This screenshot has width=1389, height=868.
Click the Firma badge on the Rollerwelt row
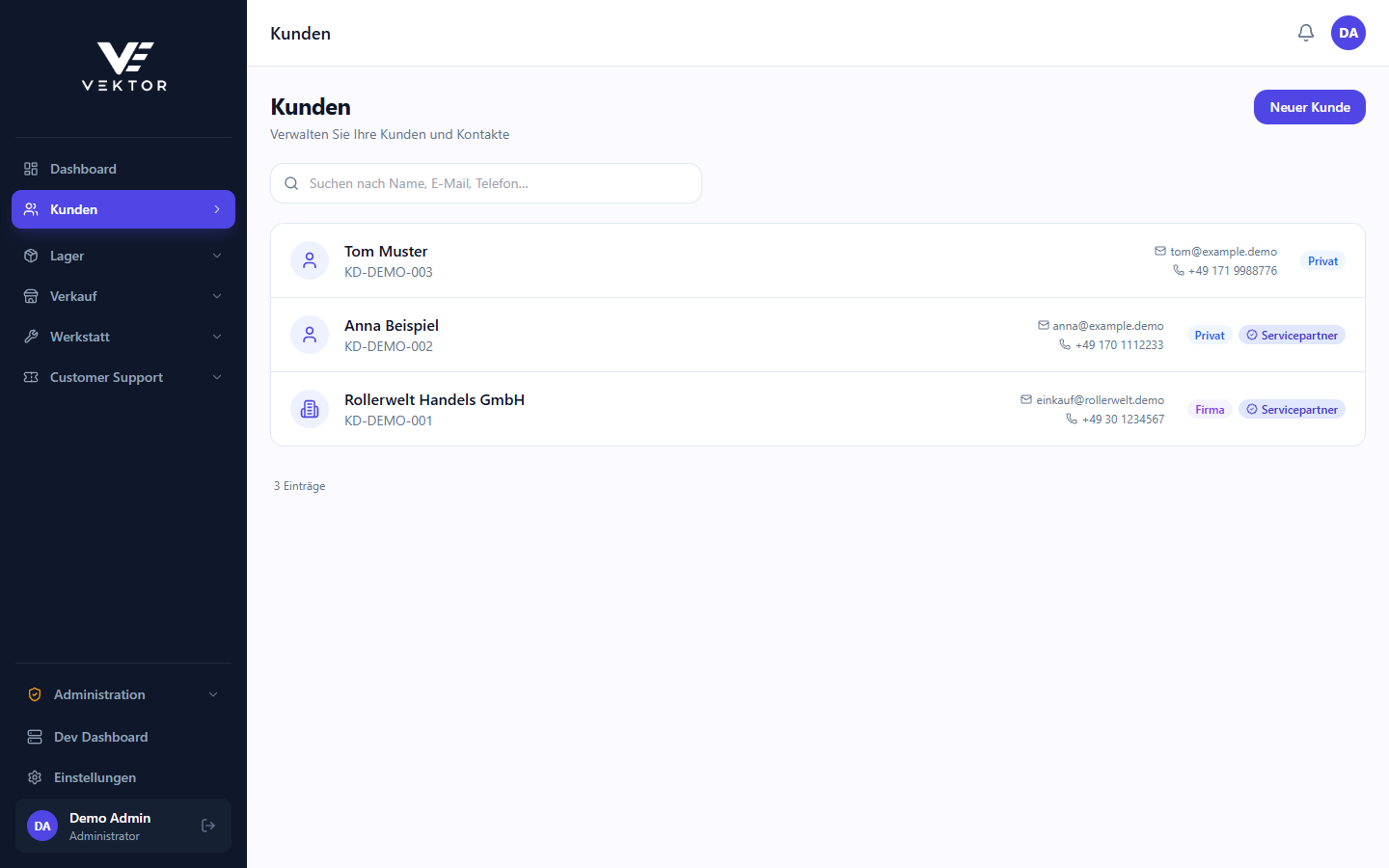[x=1210, y=409]
